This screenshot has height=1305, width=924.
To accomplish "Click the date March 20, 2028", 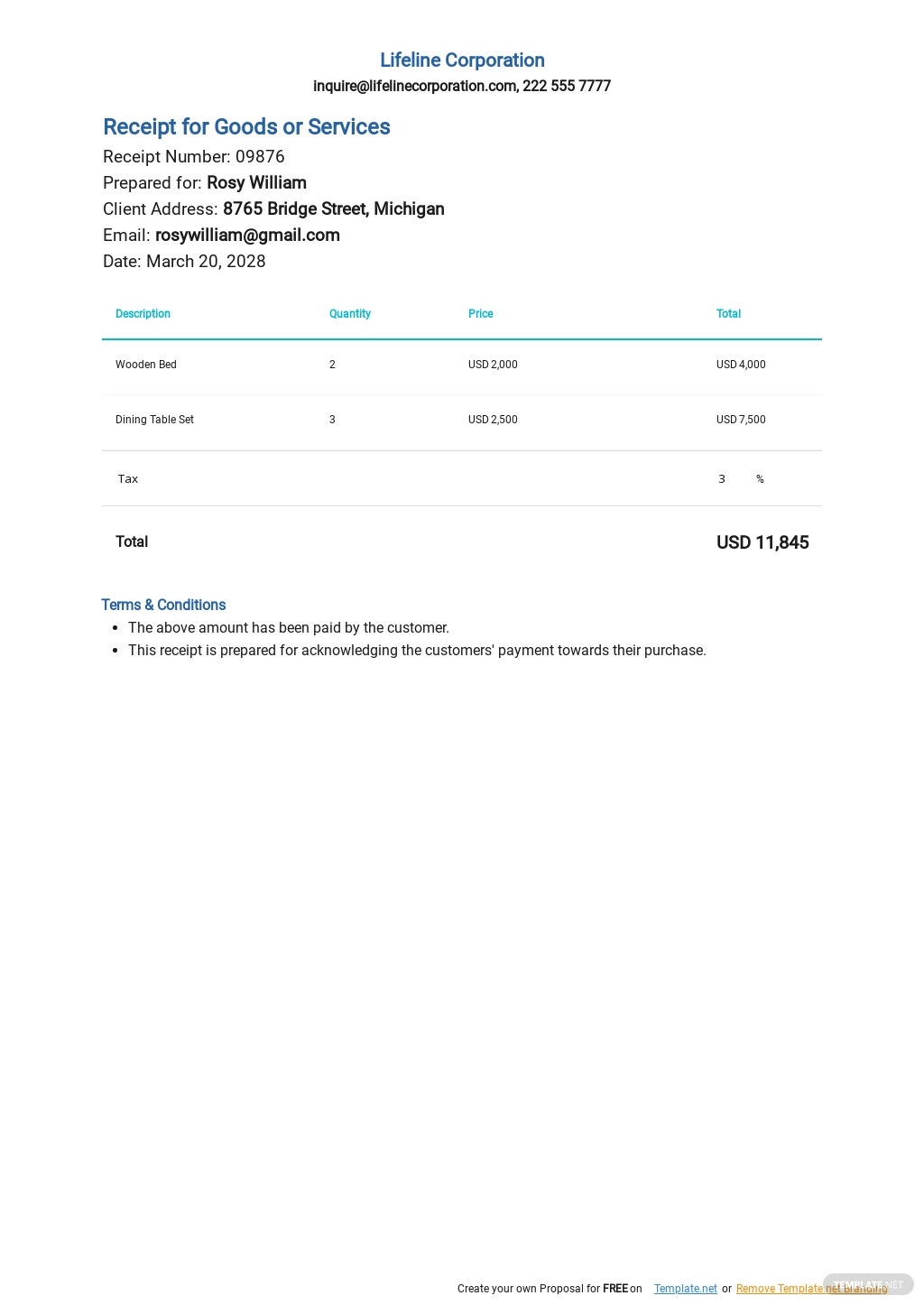I will pos(206,262).
